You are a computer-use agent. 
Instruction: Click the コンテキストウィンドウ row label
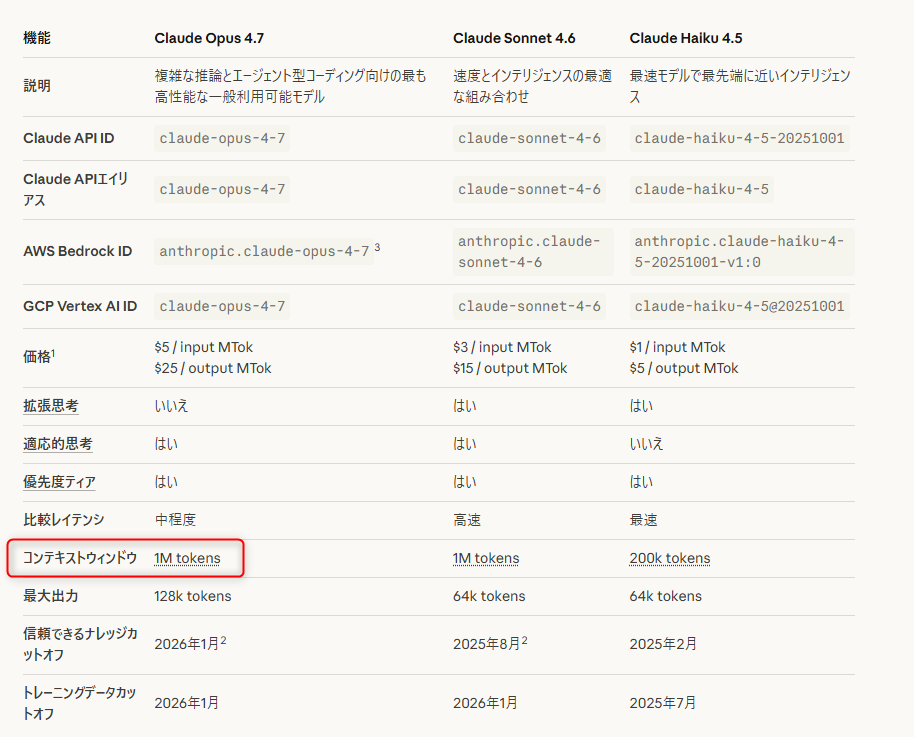click(80, 558)
